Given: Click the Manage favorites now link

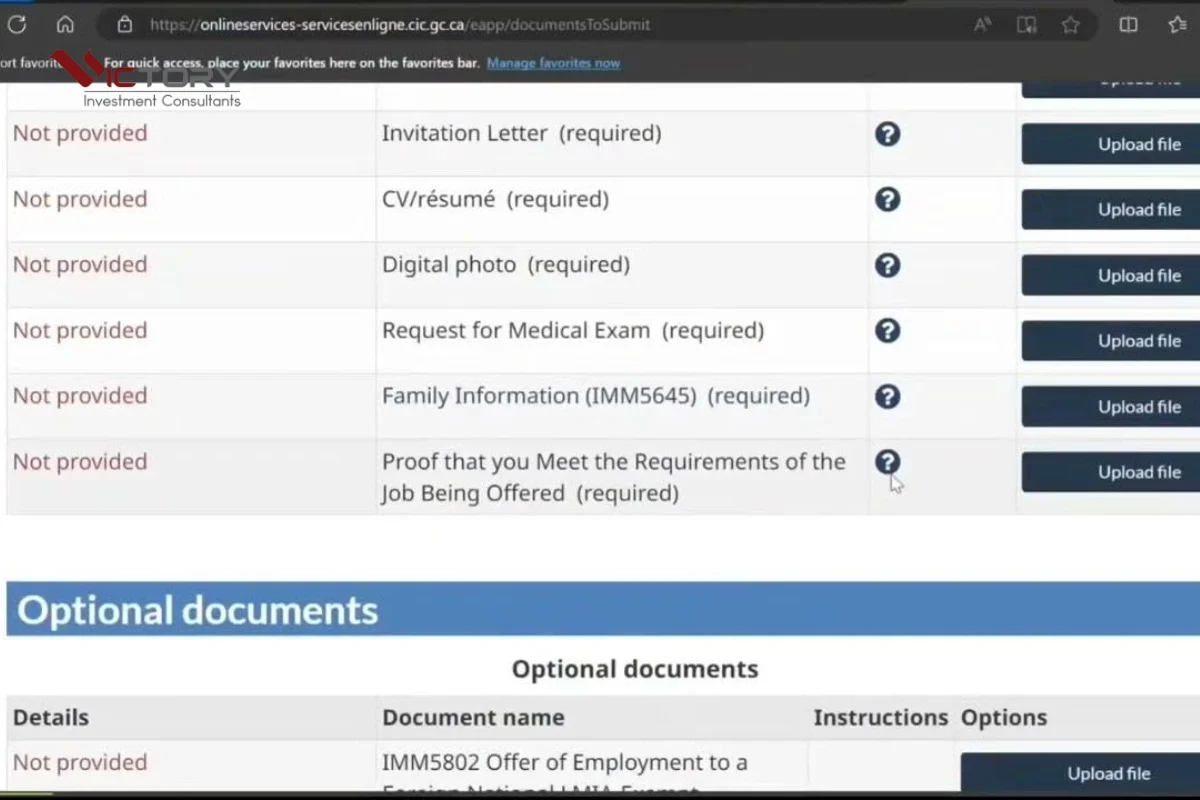Looking at the screenshot, I should click(x=553, y=63).
